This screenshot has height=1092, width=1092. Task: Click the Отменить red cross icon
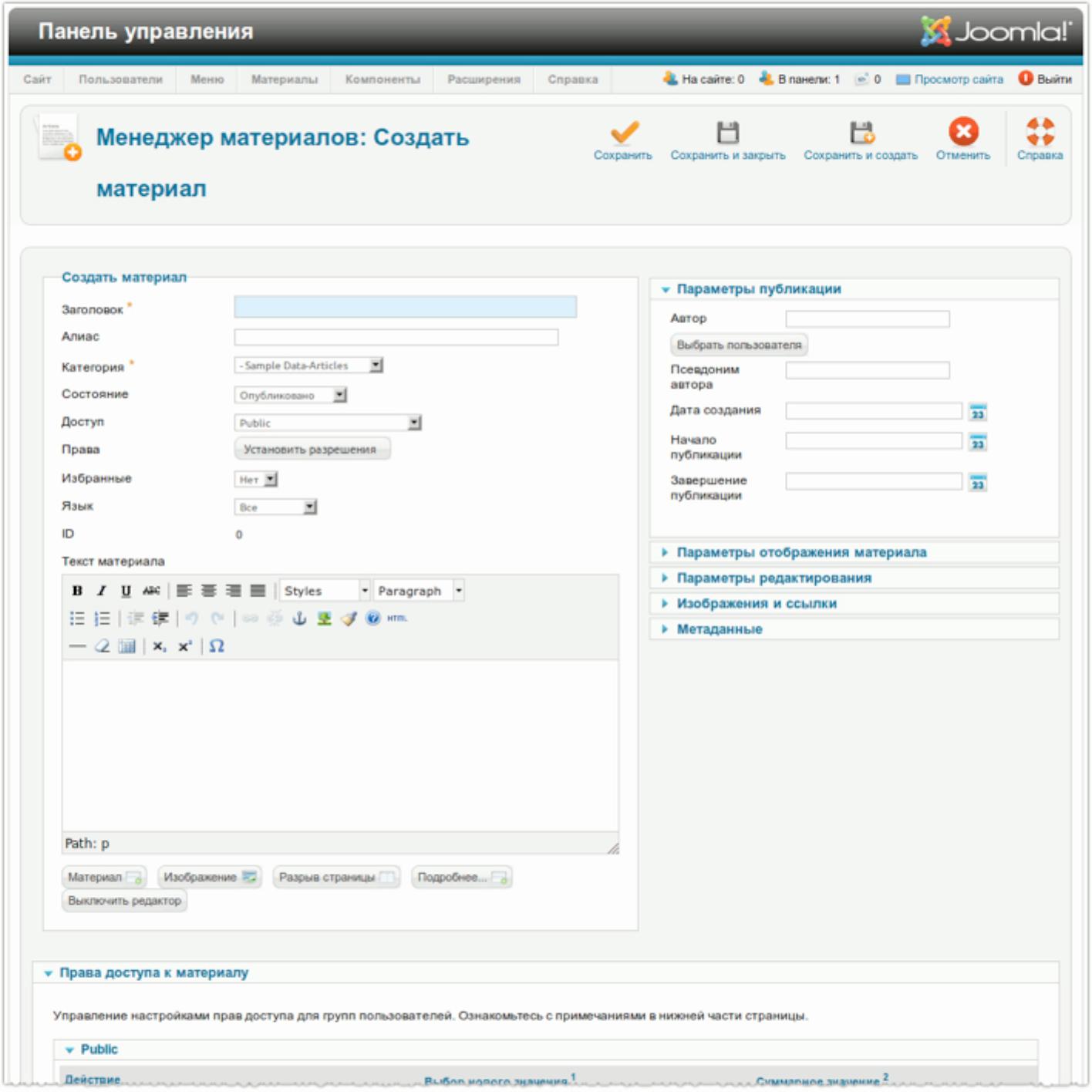[x=963, y=132]
